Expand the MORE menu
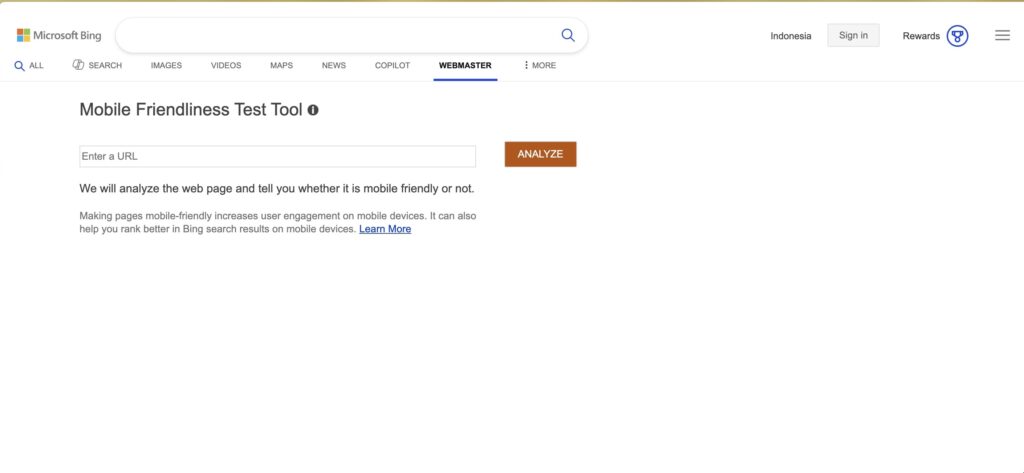 pyautogui.click(x=539, y=65)
